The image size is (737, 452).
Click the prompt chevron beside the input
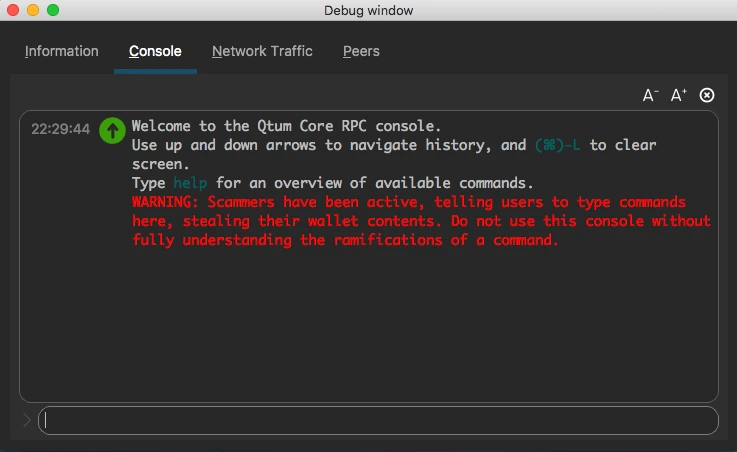click(27, 420)
